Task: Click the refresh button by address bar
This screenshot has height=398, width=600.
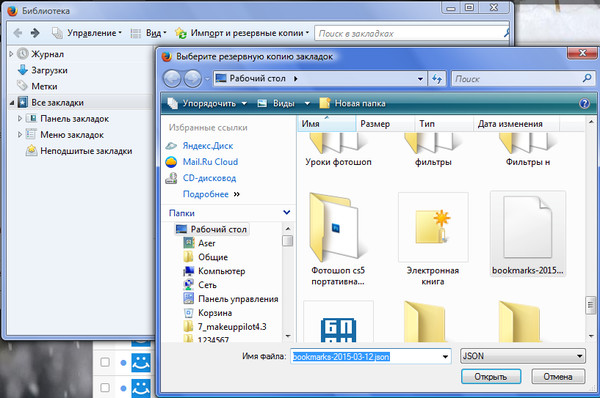Action: pos(437,79)
